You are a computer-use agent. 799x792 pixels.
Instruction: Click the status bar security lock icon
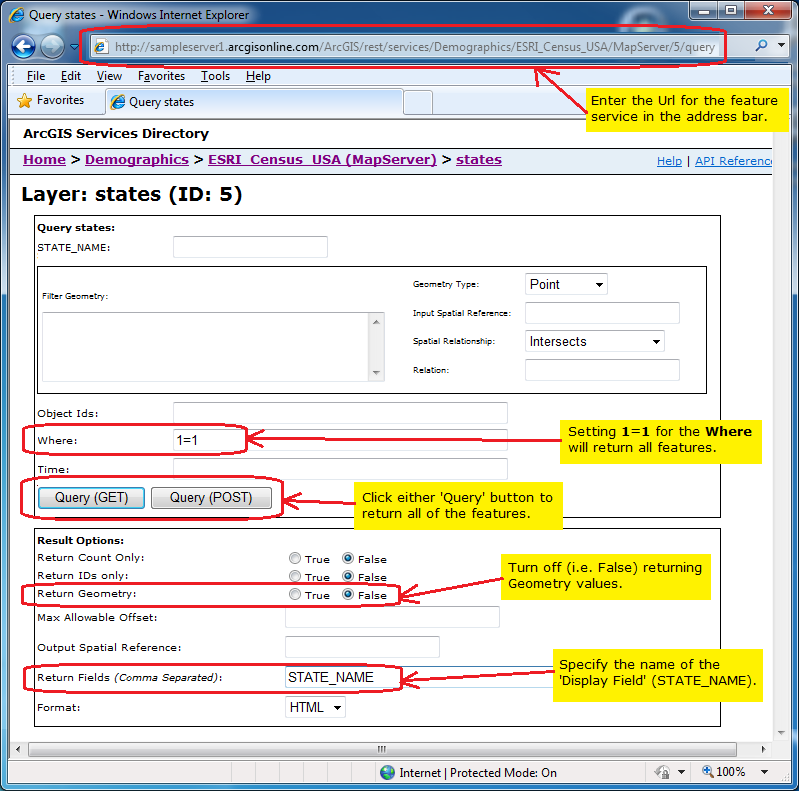(x=662, y=772)
